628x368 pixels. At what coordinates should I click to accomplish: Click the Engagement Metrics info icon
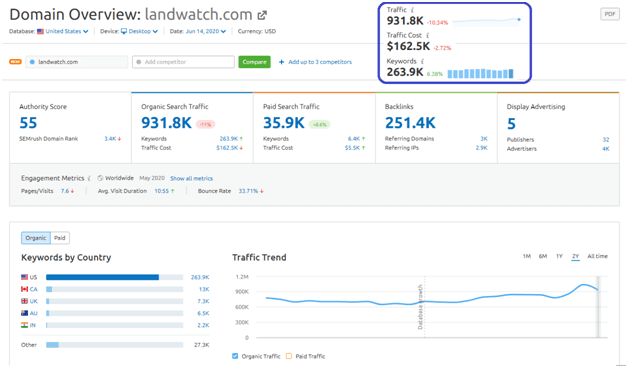(89, 178)
